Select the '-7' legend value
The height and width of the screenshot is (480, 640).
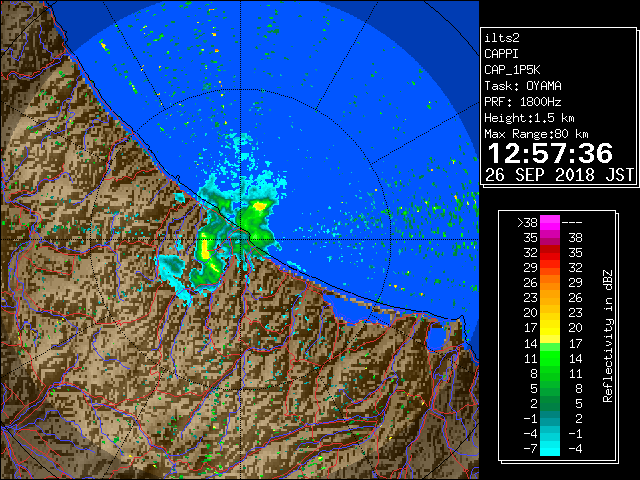tap(530, 449)
